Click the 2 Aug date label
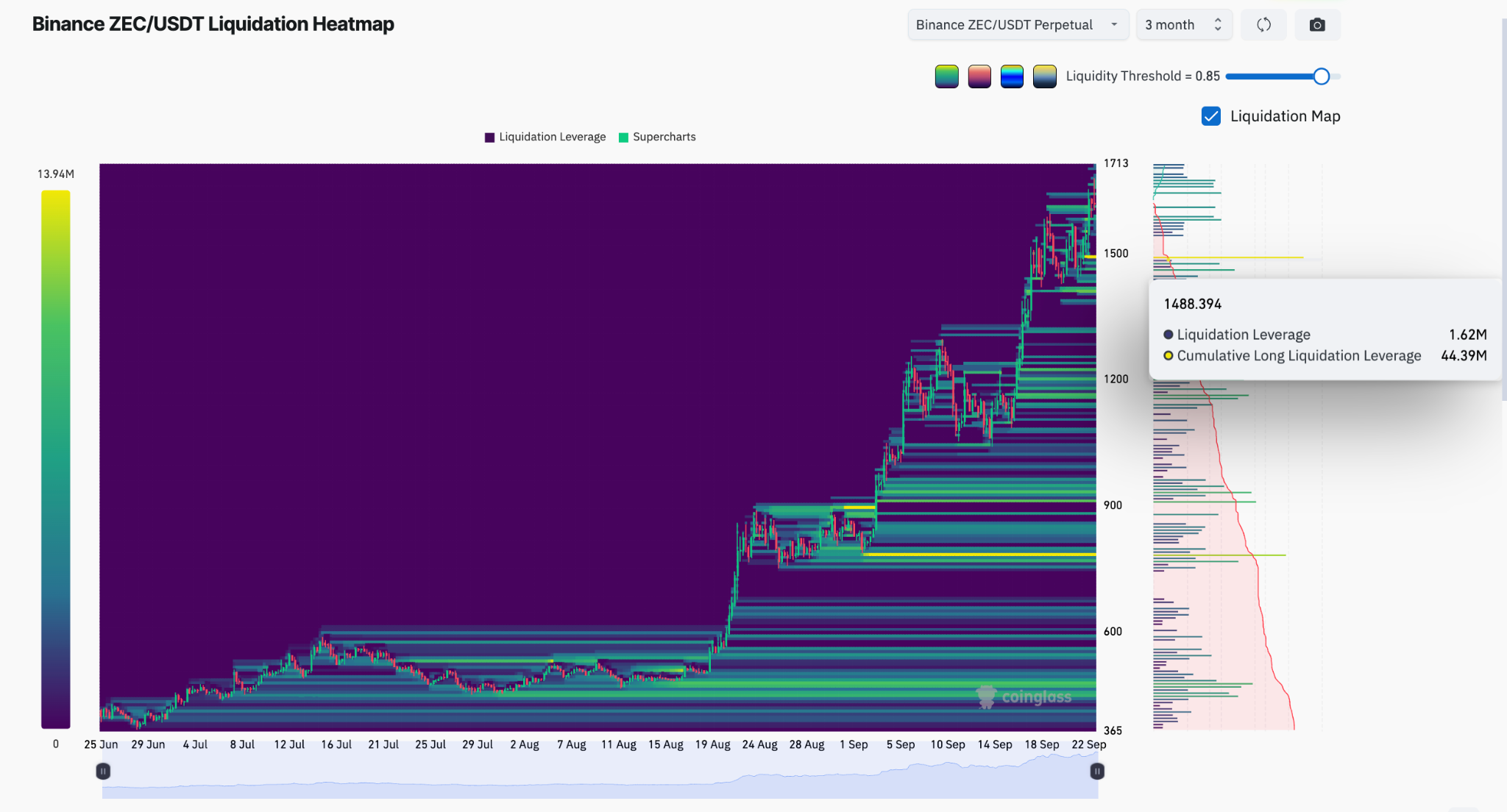1507x812 pixels. coord(525,744)
